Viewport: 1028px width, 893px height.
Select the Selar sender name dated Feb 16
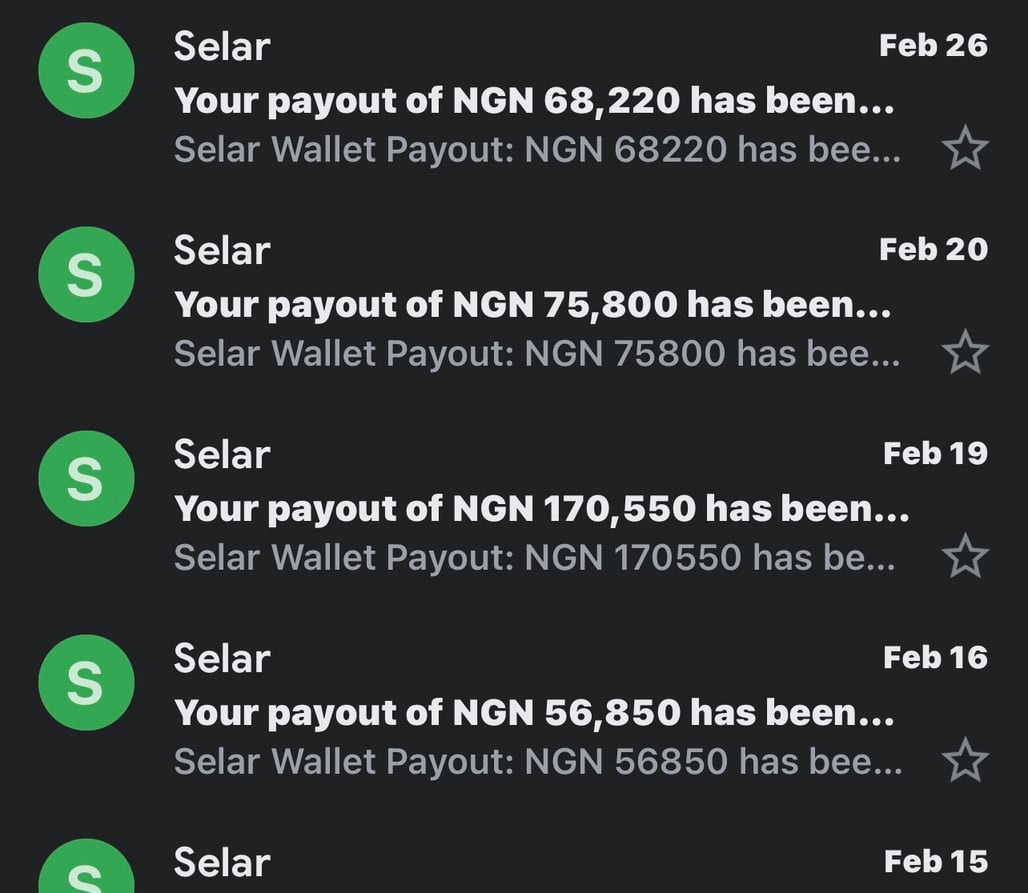tap(222, 658)
